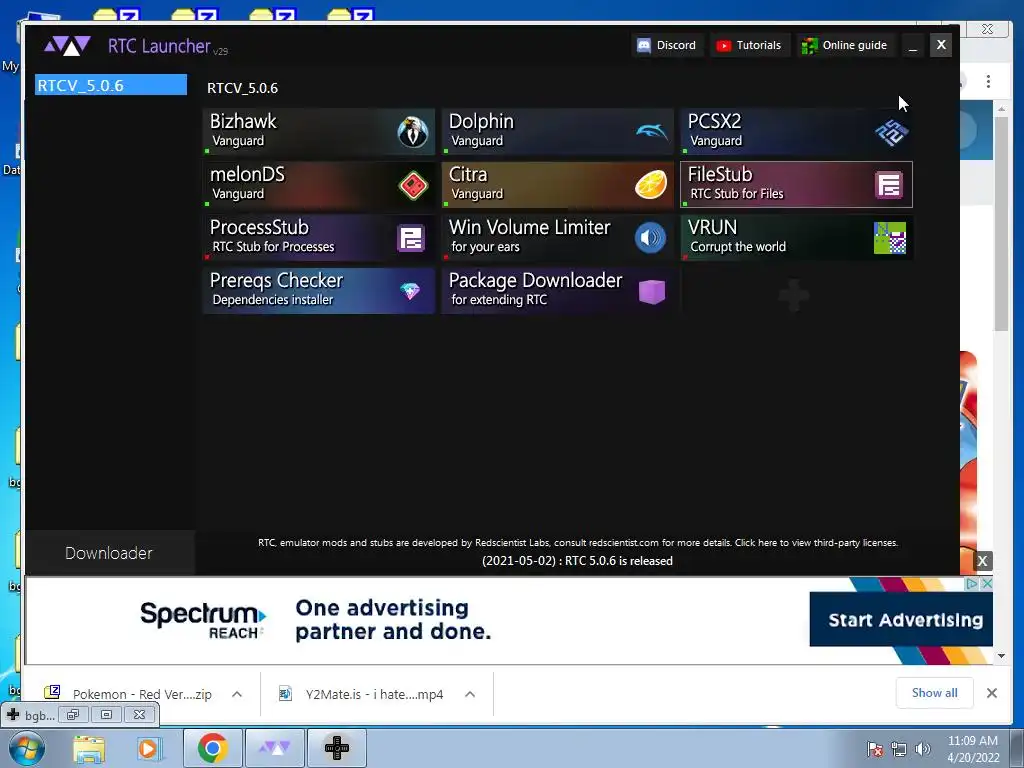Open the Tutorials button

pyautogui.click(x=750, y=45)
